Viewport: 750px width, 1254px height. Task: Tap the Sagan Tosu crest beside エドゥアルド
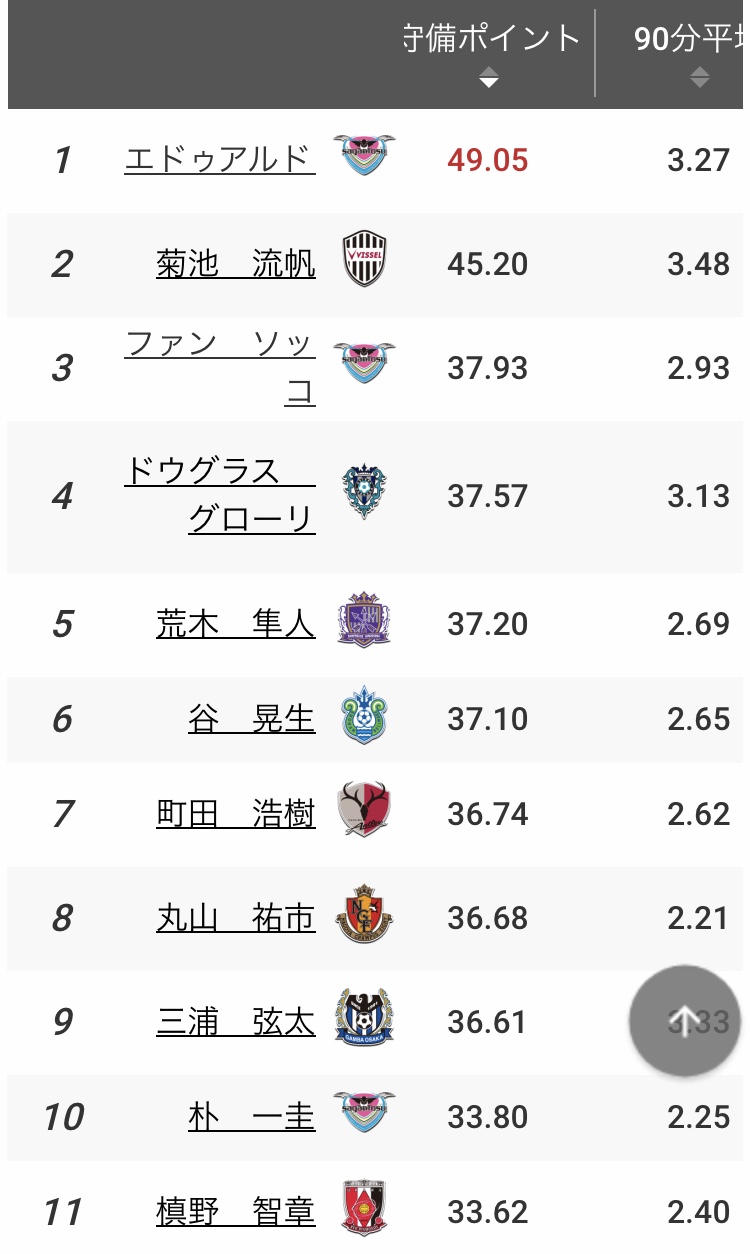[364, 156]
